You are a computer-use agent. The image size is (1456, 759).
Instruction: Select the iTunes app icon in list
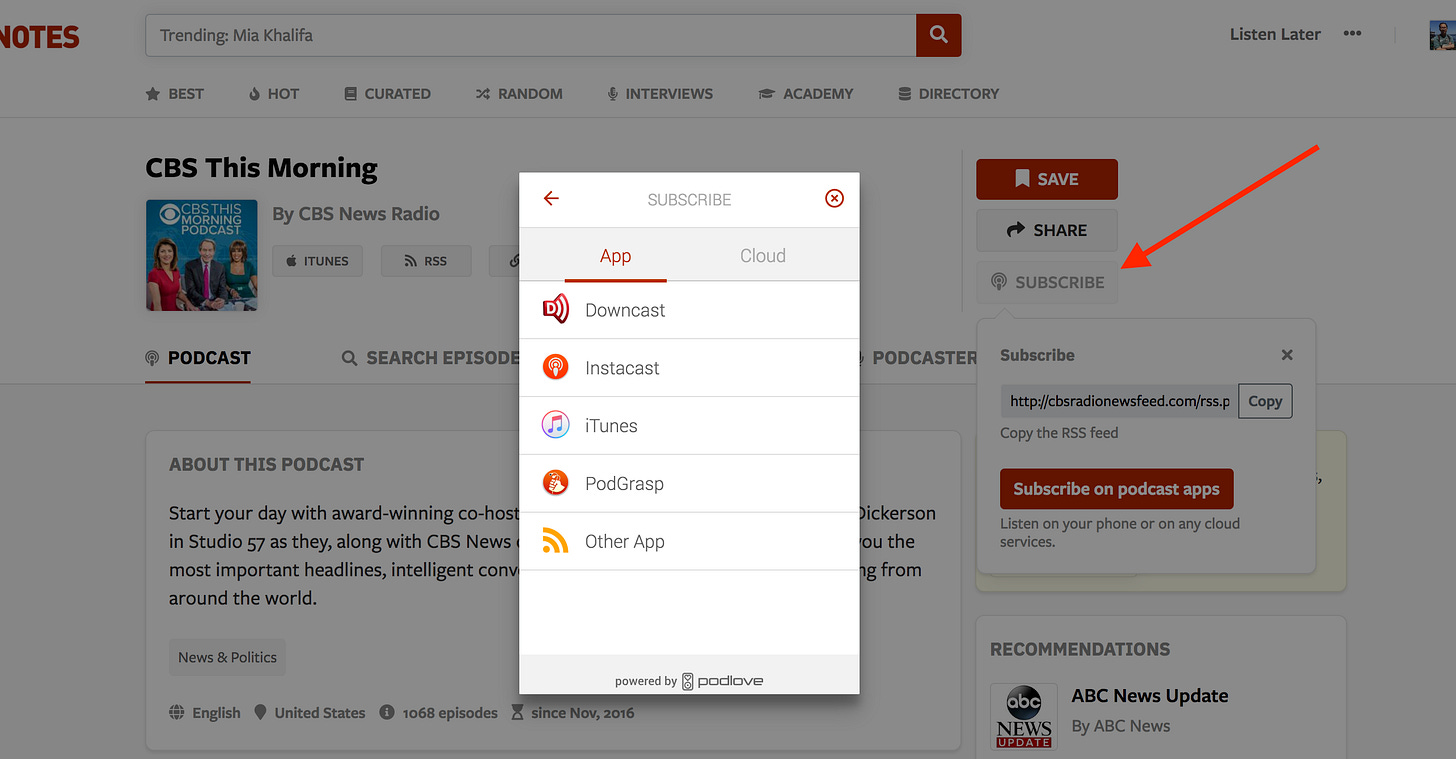(555, 425)
